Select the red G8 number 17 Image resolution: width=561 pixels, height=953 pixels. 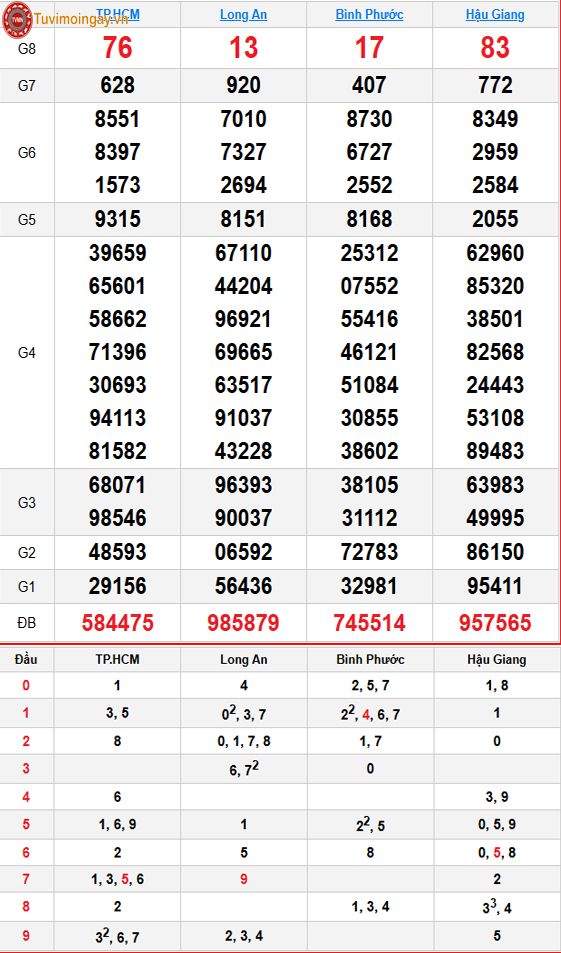(x=369, y=47)
